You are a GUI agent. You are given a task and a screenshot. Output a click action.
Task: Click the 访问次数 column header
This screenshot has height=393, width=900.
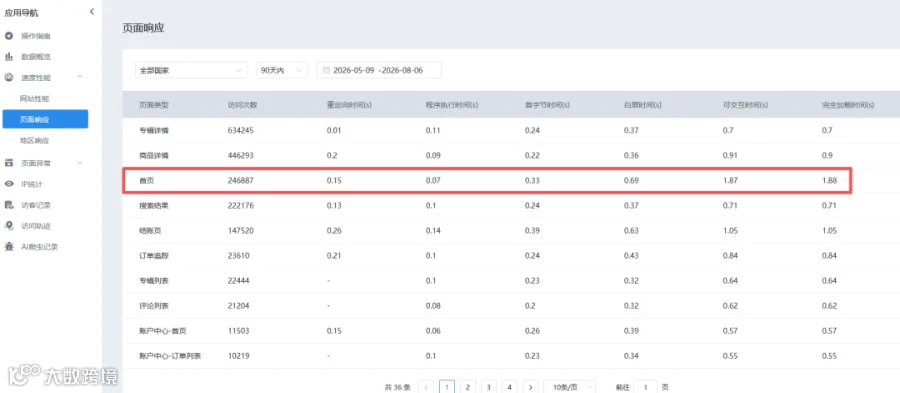[x=242, y=105]
